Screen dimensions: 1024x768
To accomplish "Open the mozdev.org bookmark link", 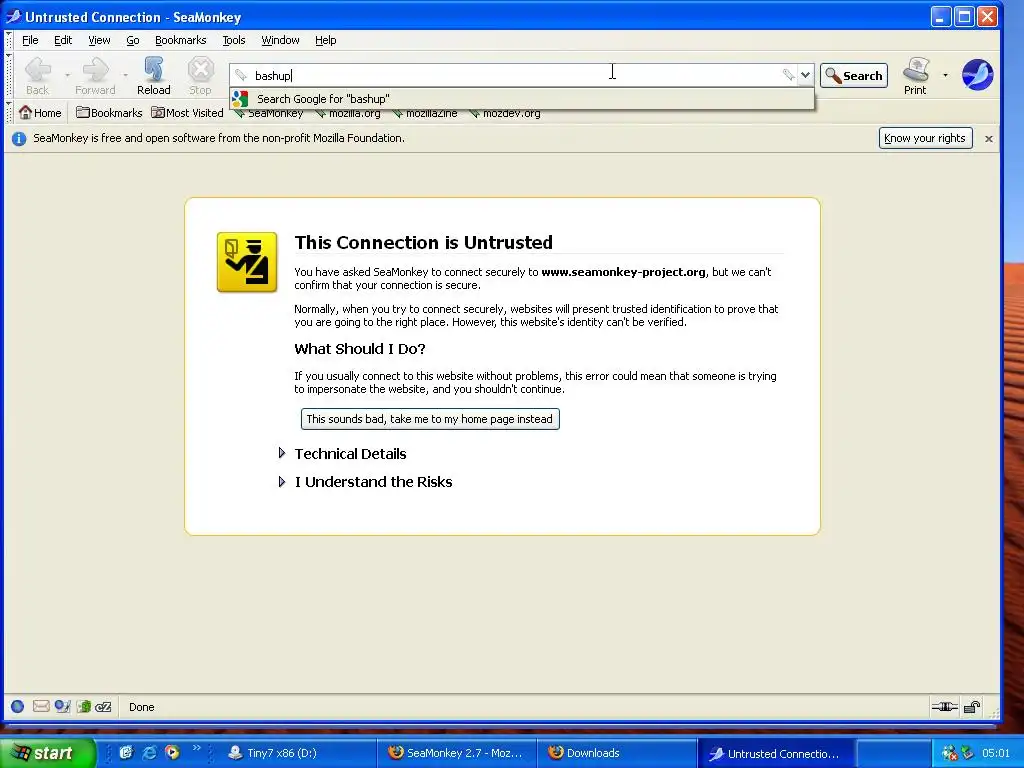I will (x=505, y=114).
